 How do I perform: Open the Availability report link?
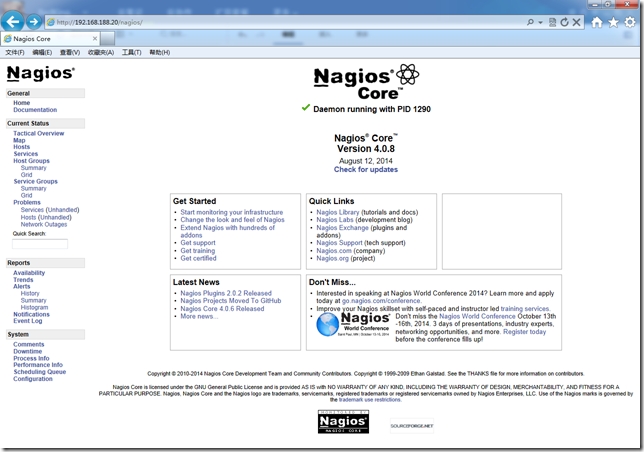coord(29,273)
